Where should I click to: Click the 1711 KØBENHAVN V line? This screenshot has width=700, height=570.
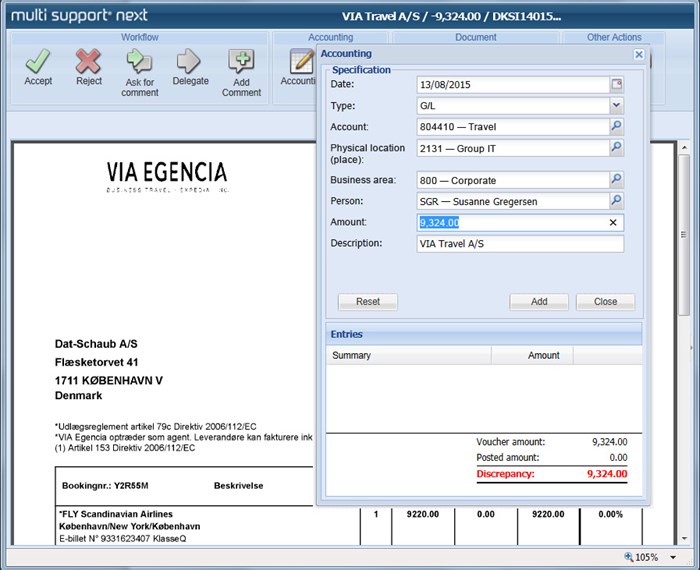click(108, 380)
